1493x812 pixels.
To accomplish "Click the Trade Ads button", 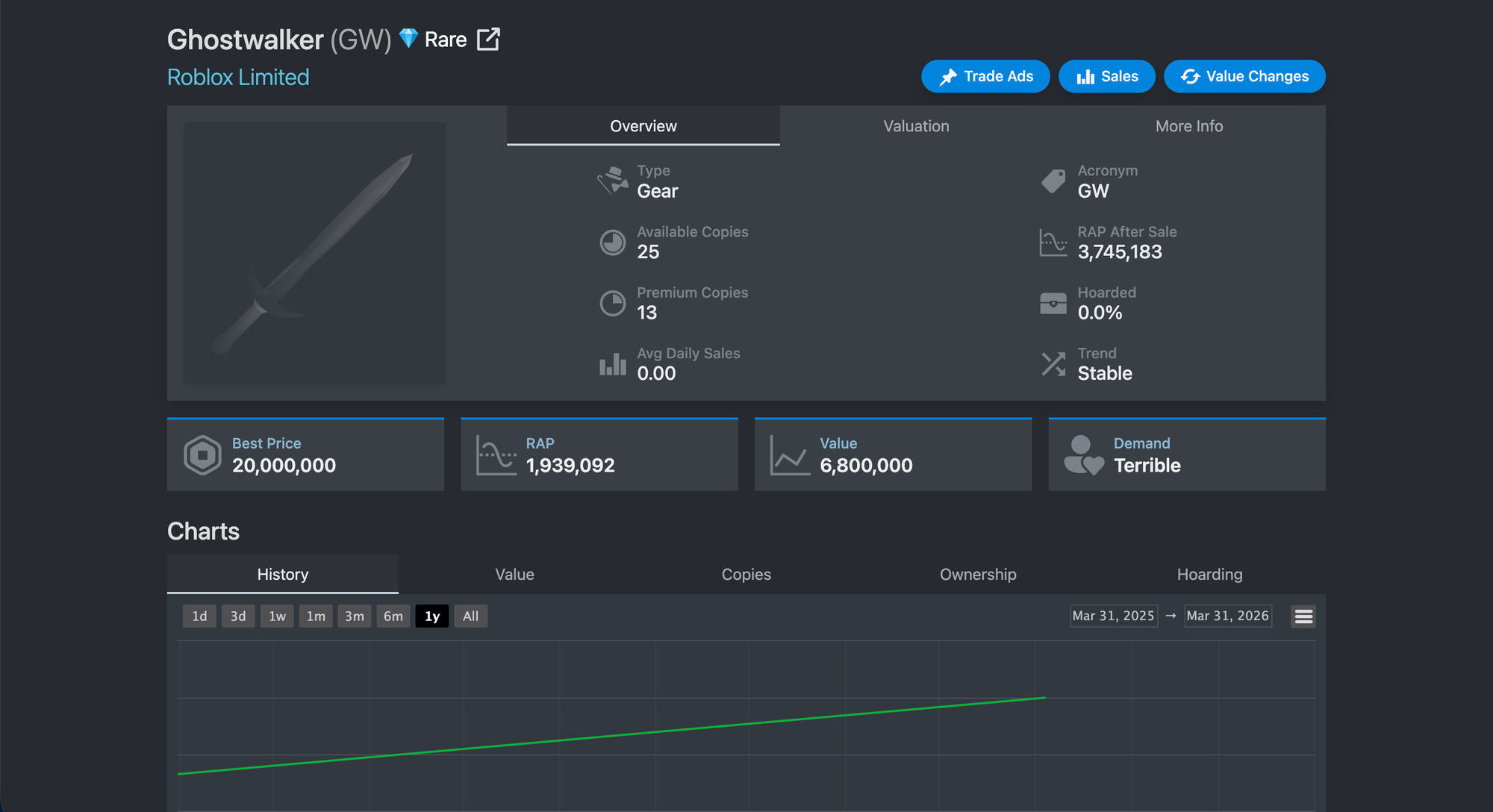I will (985, 77).
